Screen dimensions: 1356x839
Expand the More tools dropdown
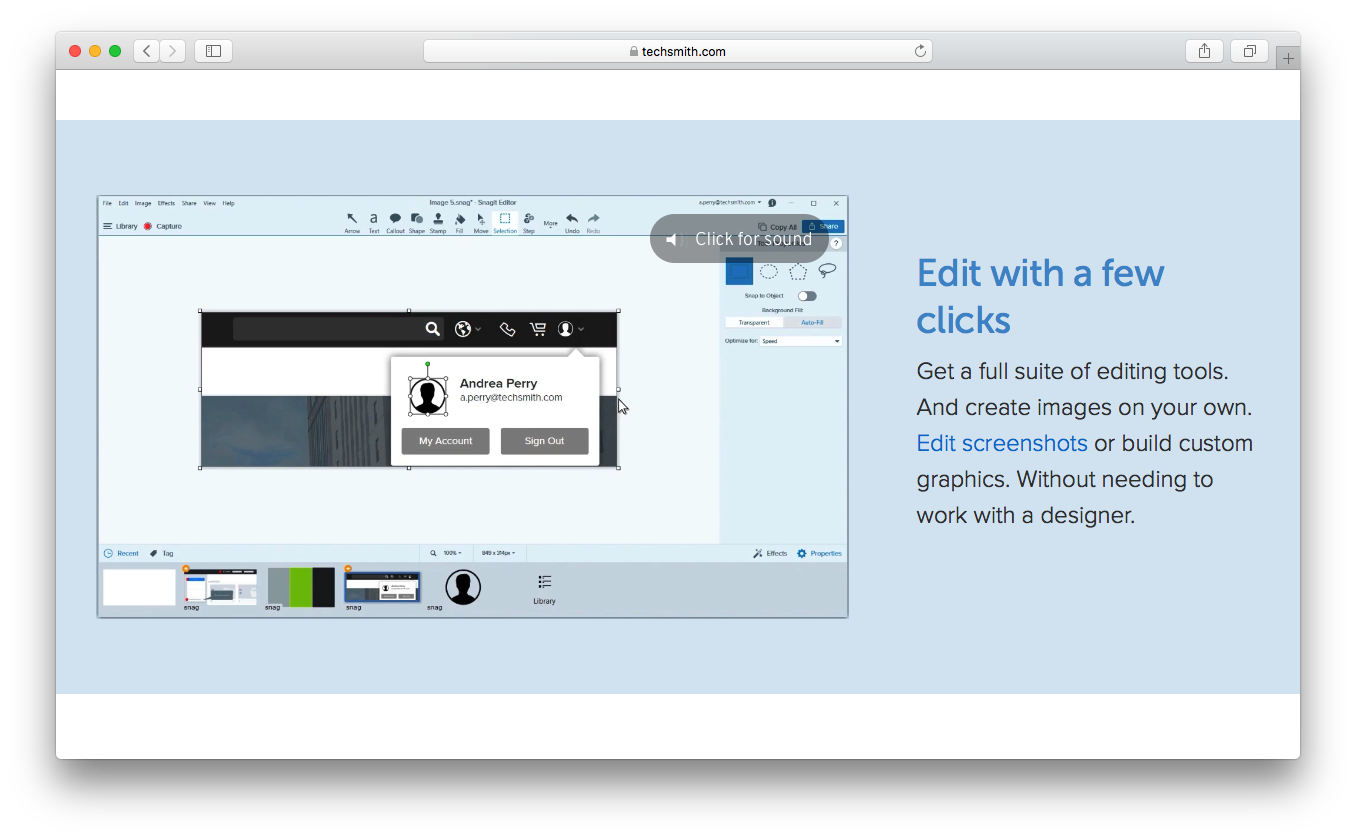click(551, 224)
